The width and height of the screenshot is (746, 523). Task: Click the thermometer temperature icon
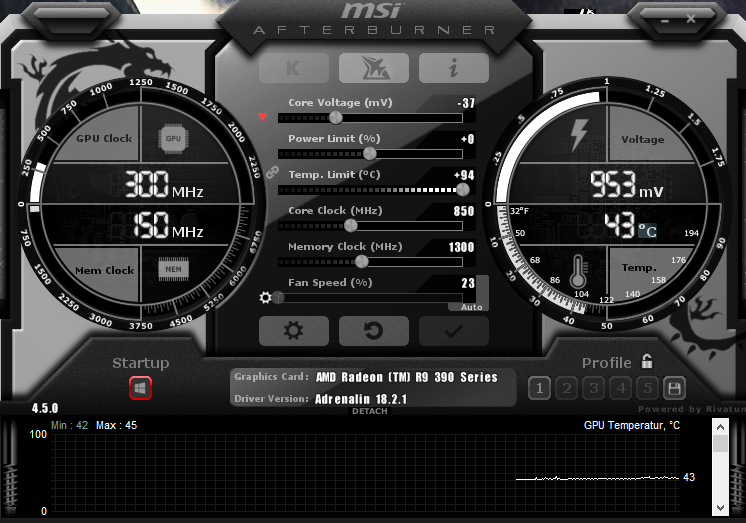(x=578, y=272)
